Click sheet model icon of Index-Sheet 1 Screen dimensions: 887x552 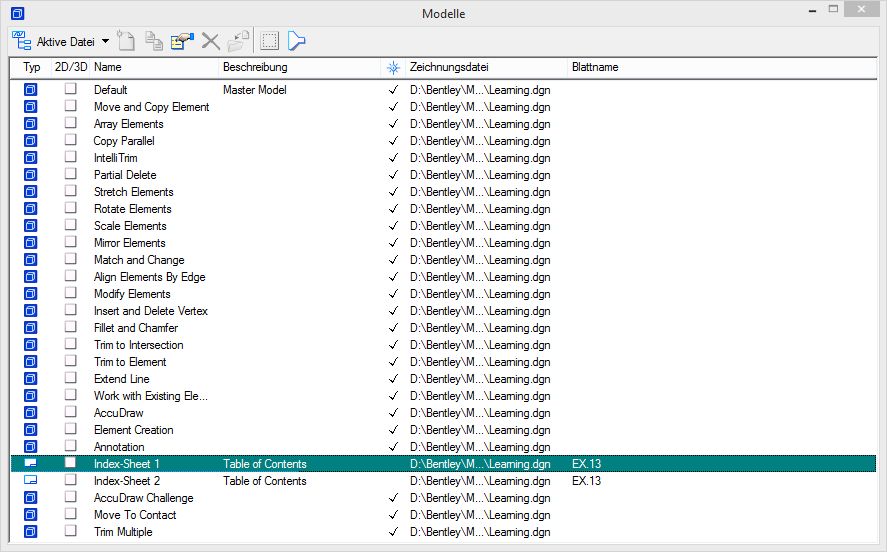[x=31, y=463]
